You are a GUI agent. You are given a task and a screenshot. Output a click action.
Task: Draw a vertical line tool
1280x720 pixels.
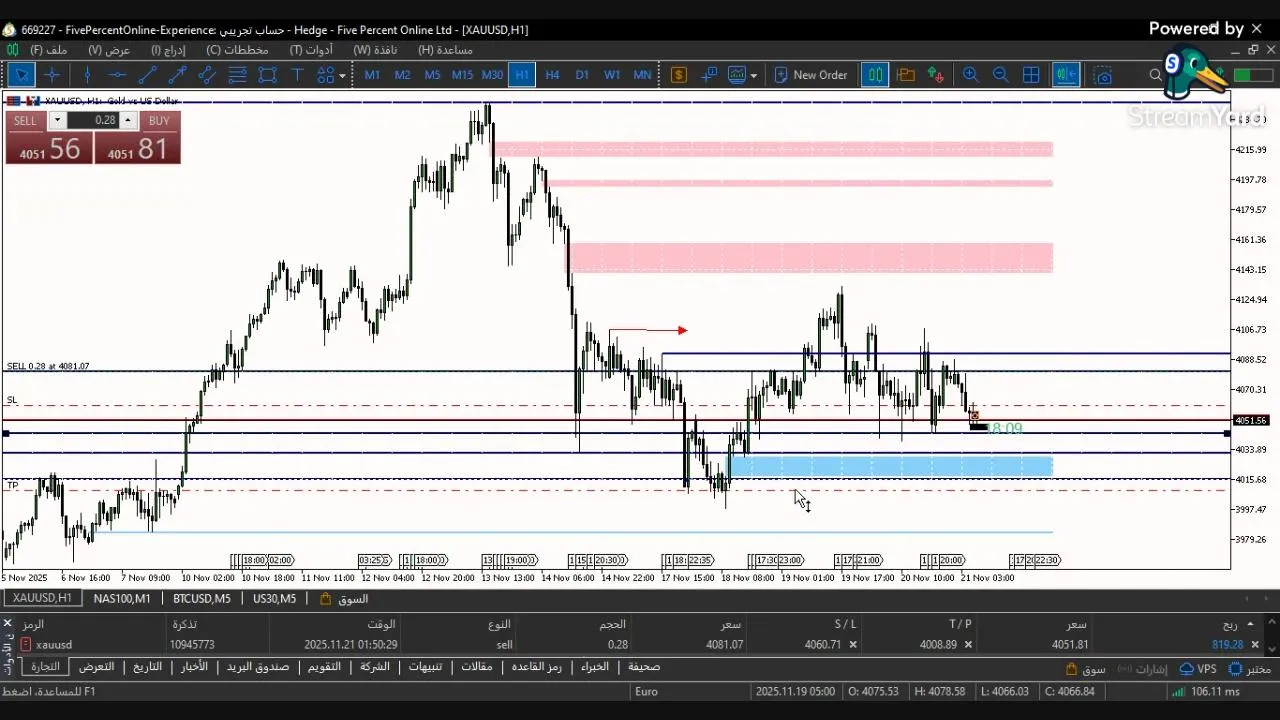pos(87,75)
